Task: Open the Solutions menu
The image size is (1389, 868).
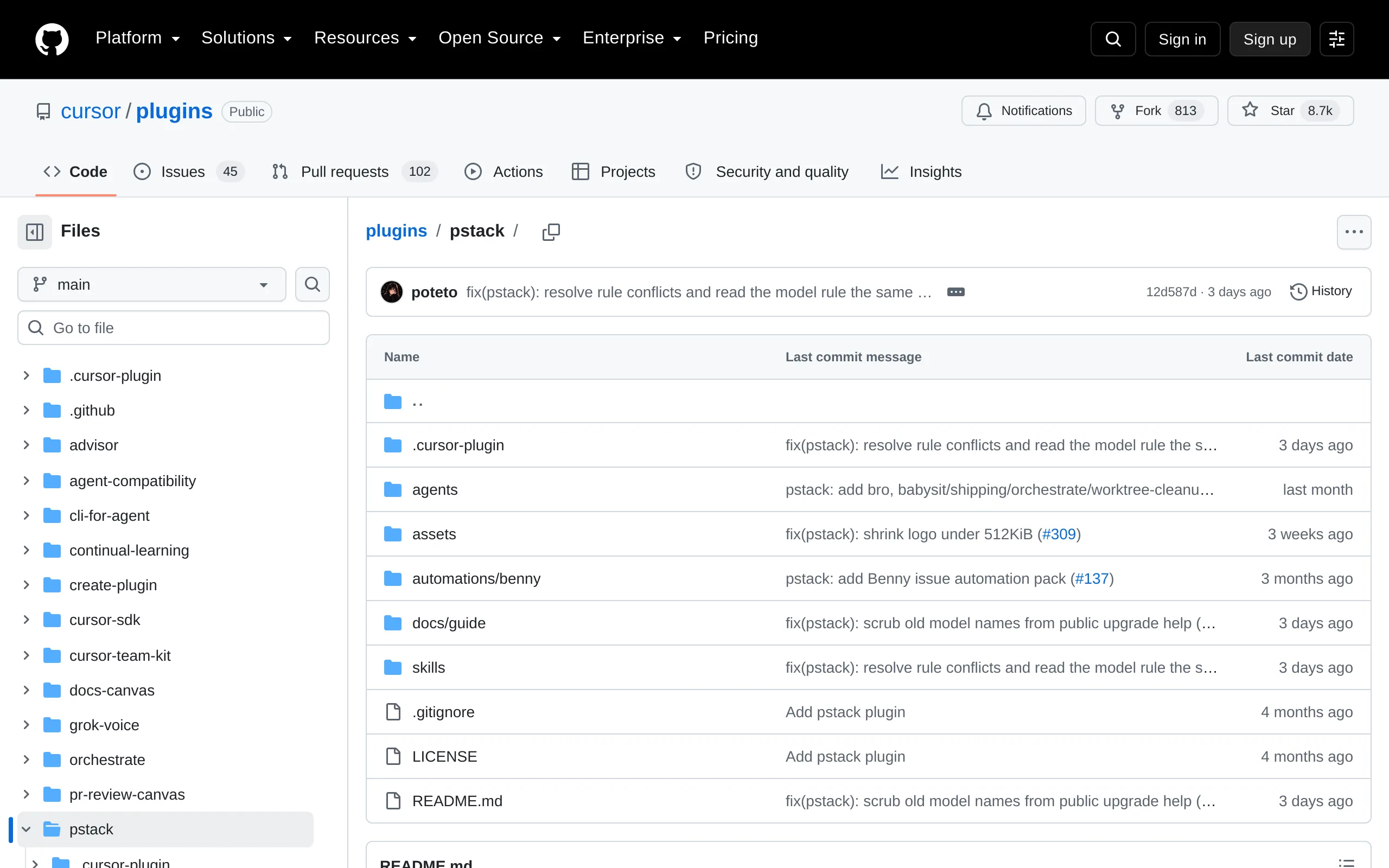Action: coord(247,38)
